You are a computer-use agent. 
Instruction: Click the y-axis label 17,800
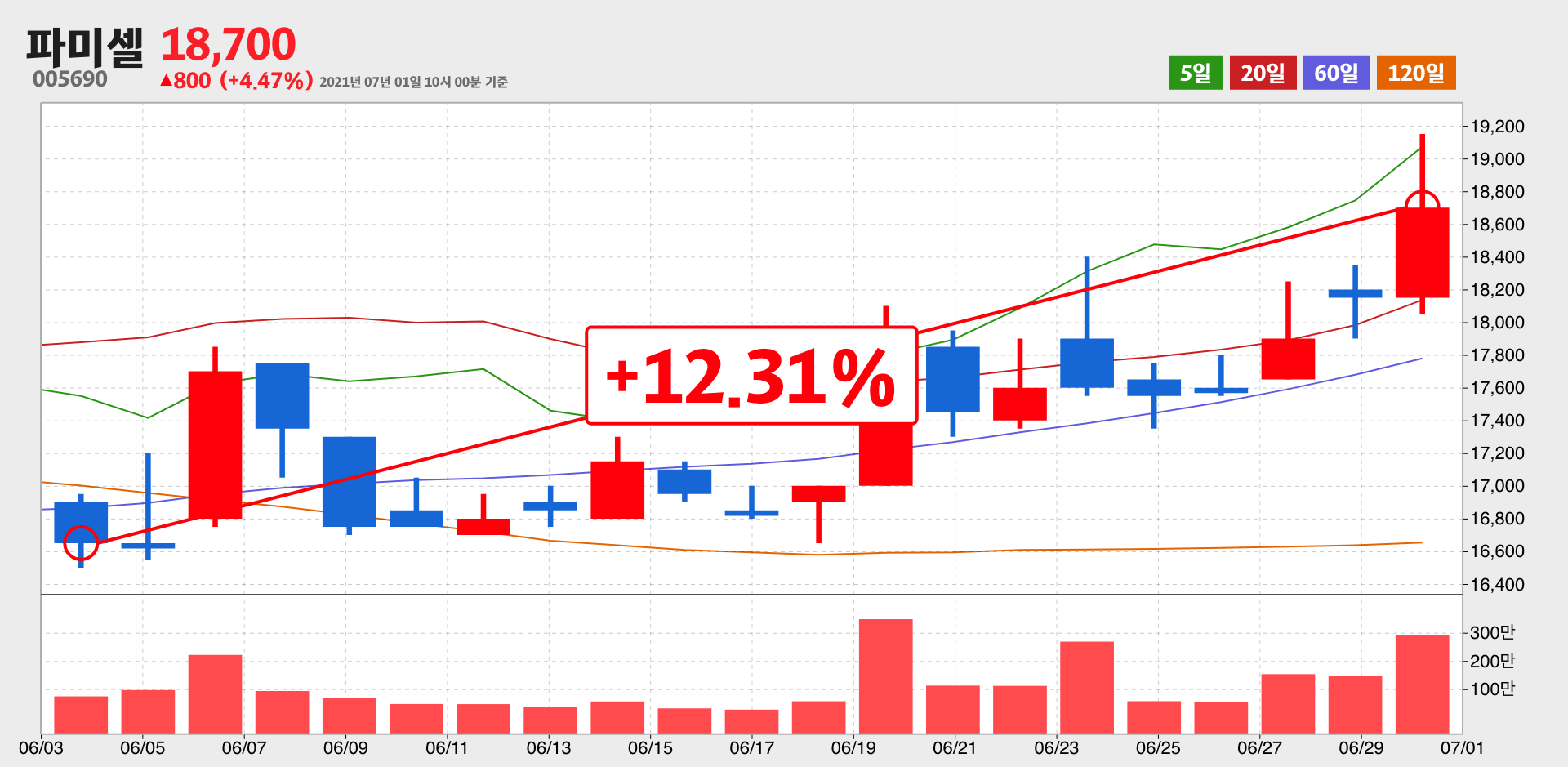coord(1497,355)
